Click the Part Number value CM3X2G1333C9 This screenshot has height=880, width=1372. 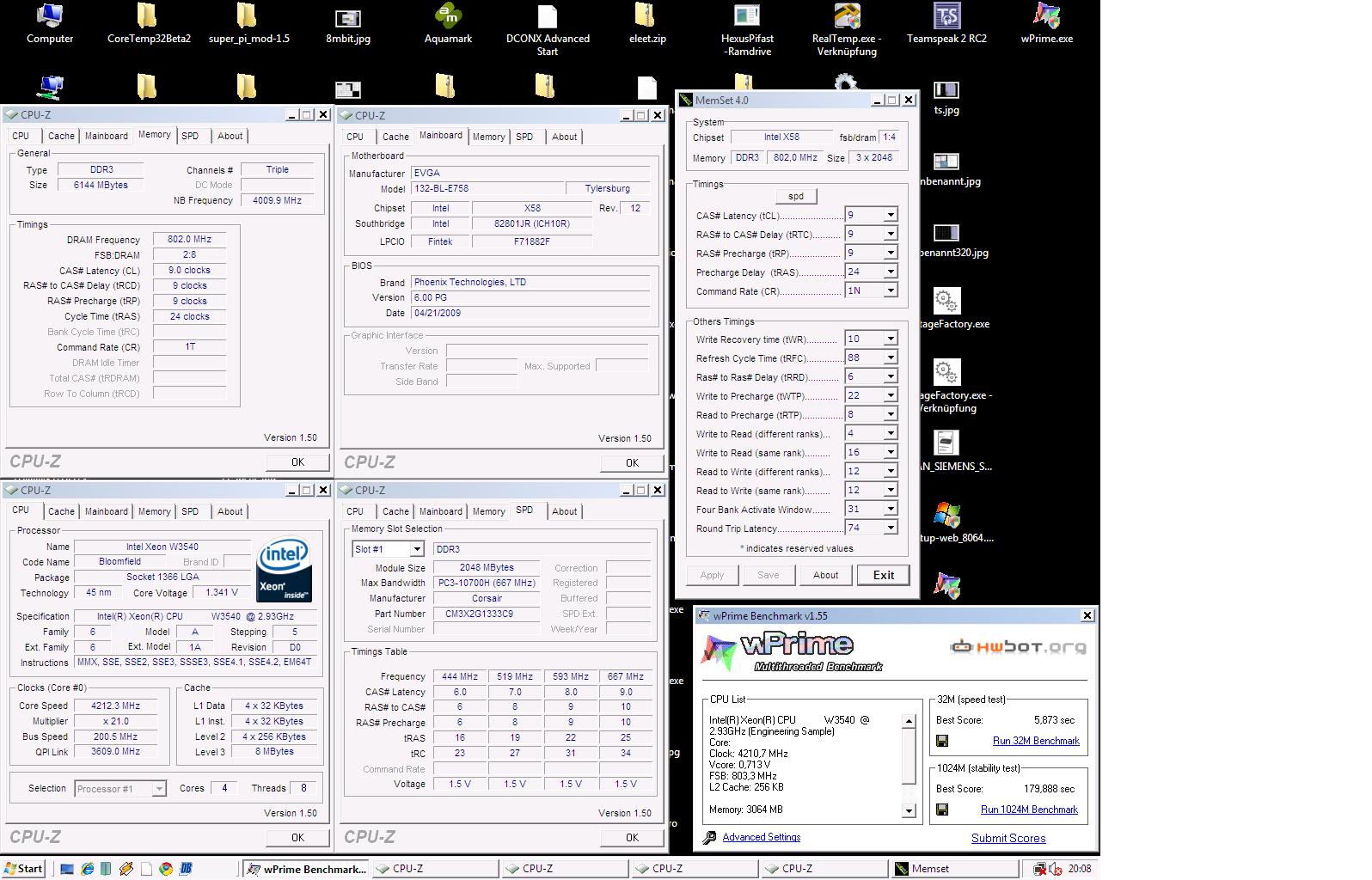[487, 614]
